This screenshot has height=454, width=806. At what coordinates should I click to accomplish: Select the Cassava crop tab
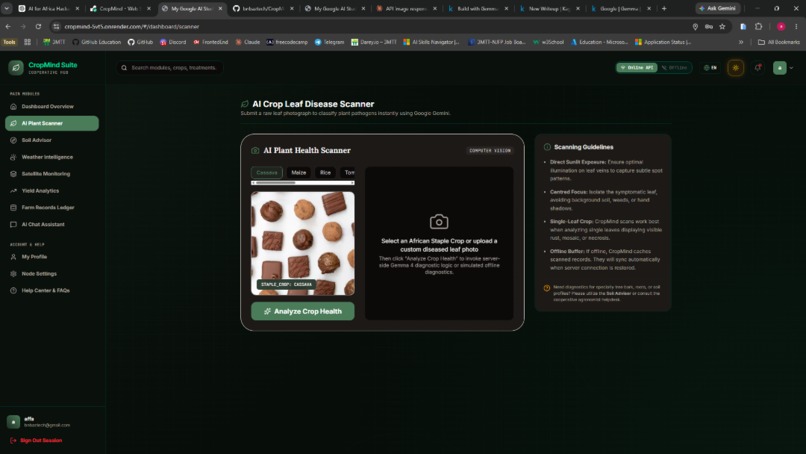tap(267, 172)
